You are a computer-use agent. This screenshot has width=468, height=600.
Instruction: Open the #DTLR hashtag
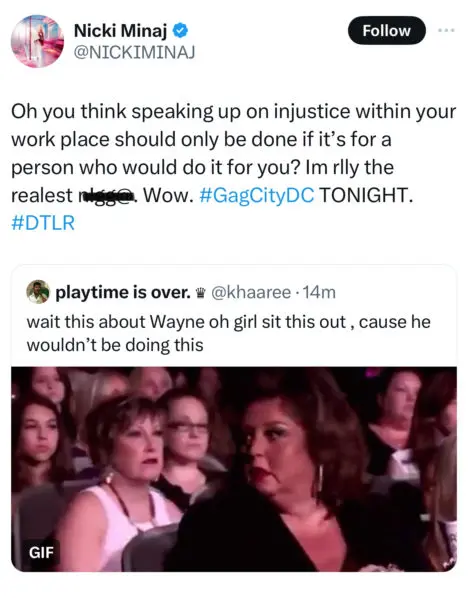tap(43, 223)
